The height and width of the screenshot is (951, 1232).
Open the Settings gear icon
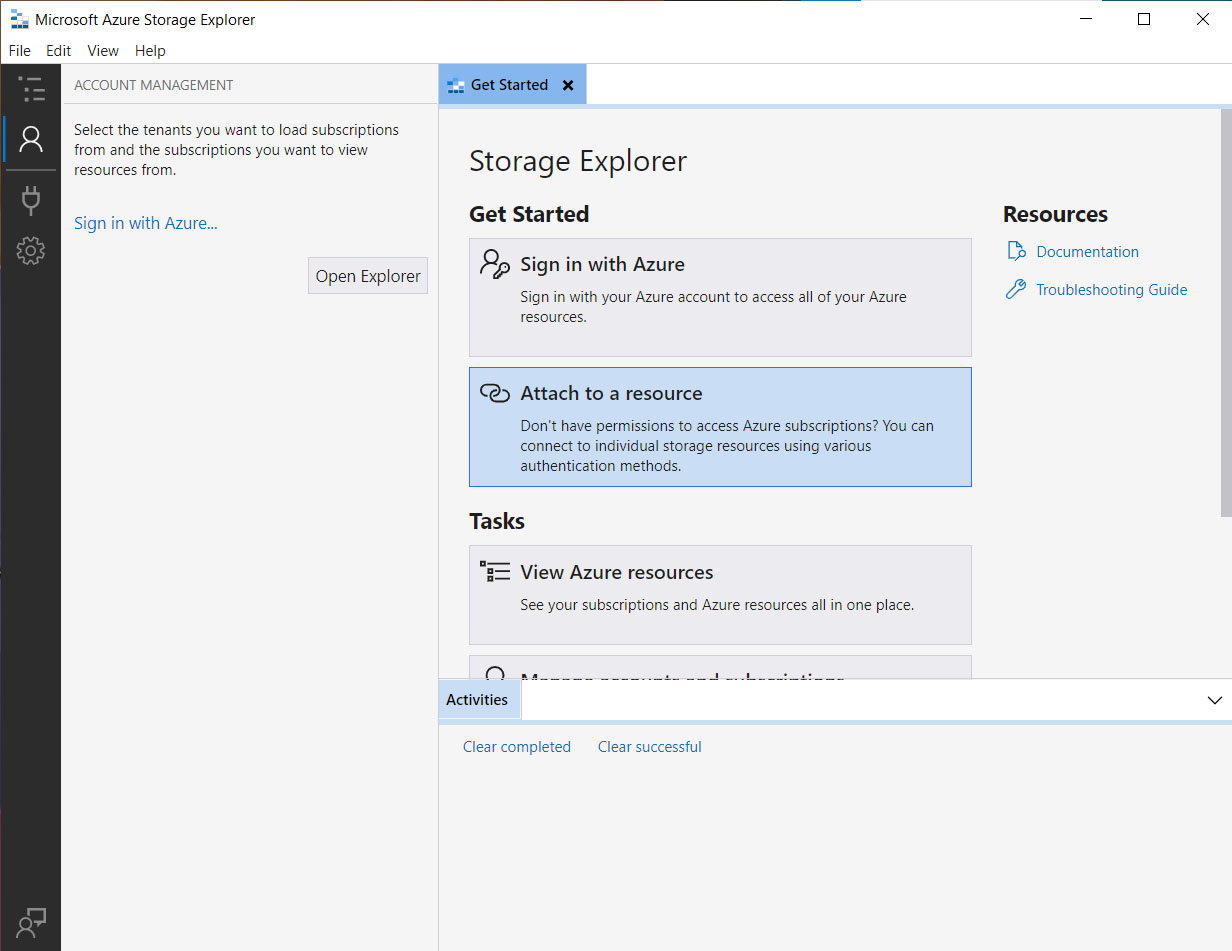point(31,251)
